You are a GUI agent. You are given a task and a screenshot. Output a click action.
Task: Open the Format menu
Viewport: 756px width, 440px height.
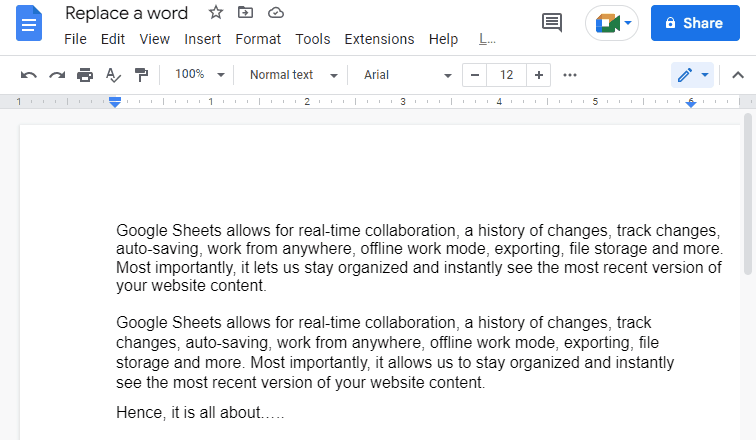258,39
